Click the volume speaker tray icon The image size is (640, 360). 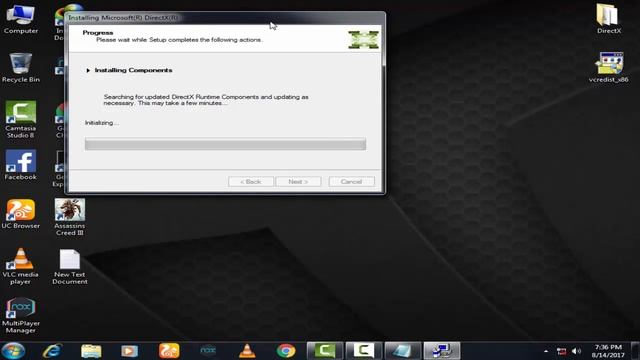coord(576,351)
